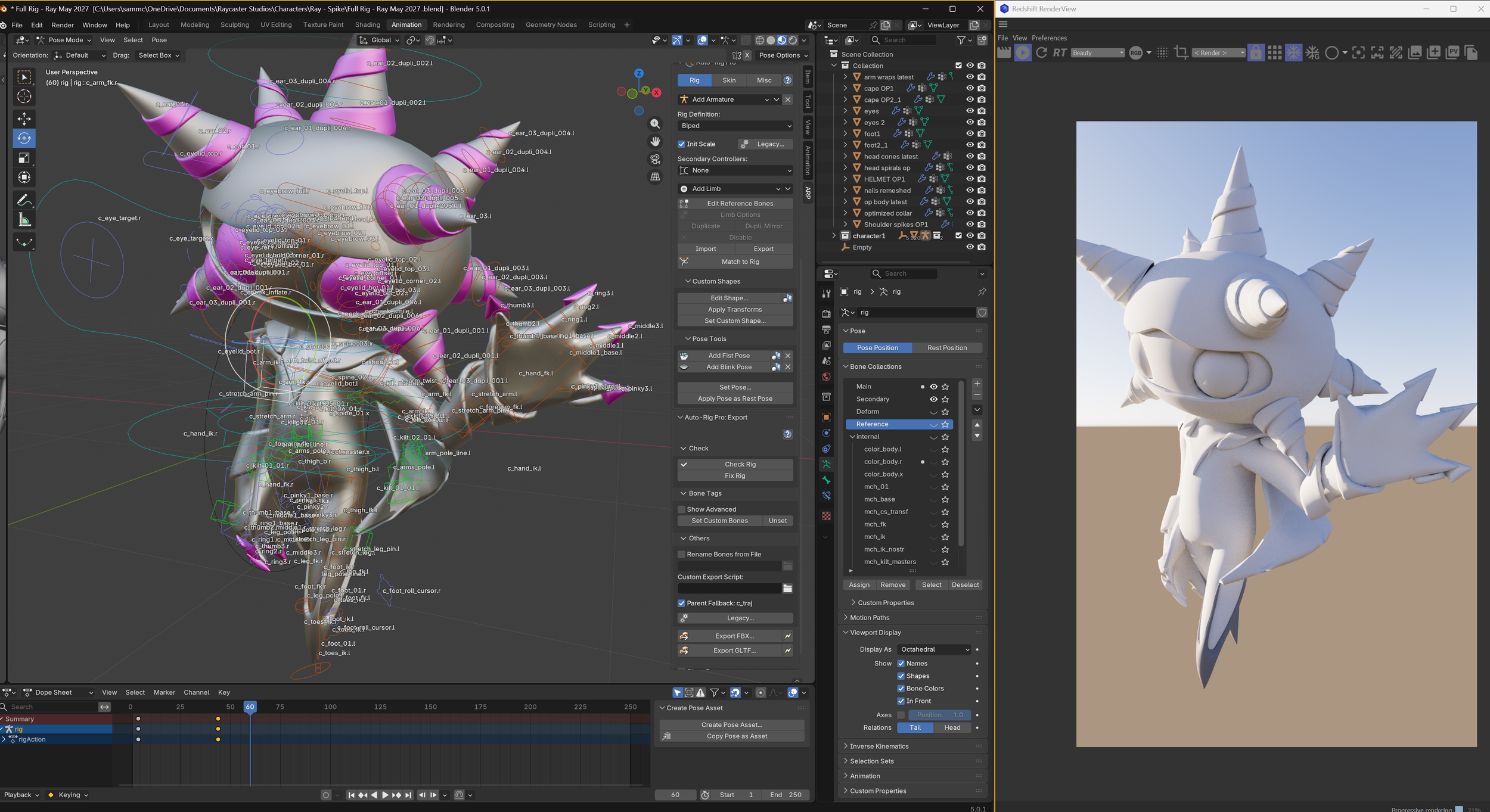Screen dimensions: 1490x812
Task: Click the folder icon beside Custom Export Script
Action: pos(787,589)
